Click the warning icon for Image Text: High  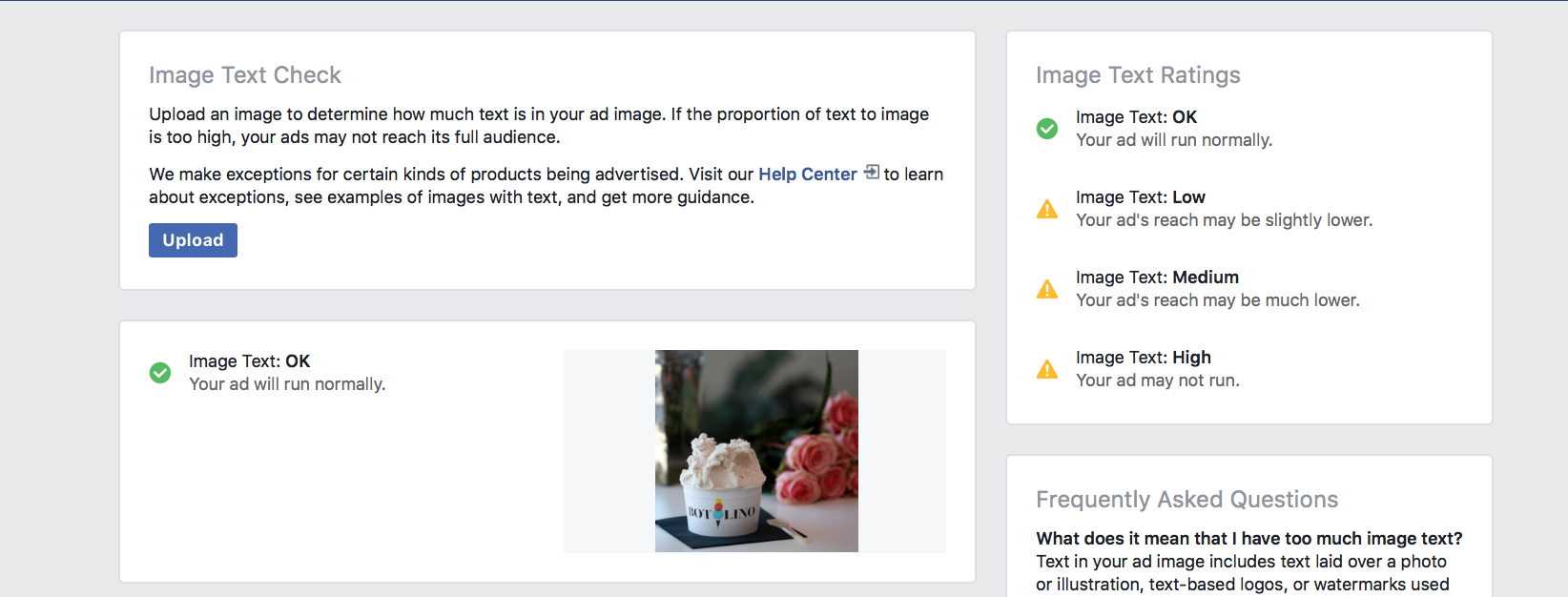click(x=1047, y=369)
